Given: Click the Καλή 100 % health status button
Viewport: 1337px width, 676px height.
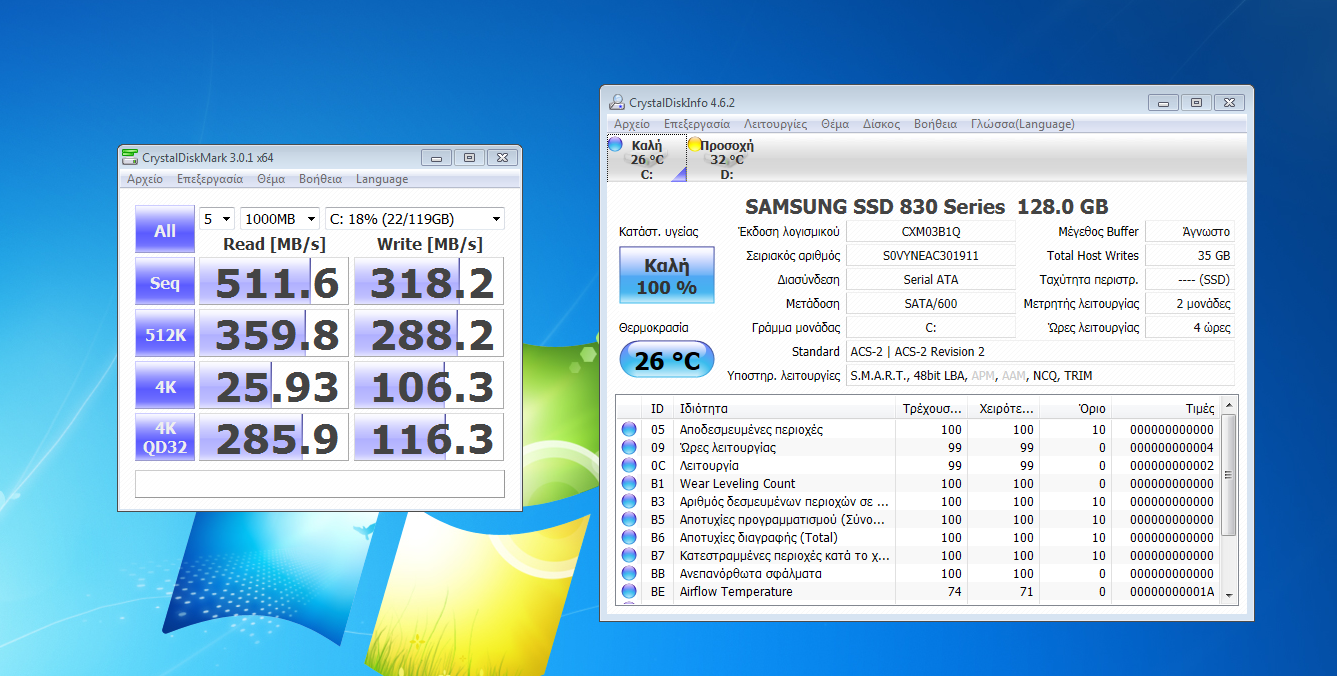Looking at the screenshot, I should point(667,275).
